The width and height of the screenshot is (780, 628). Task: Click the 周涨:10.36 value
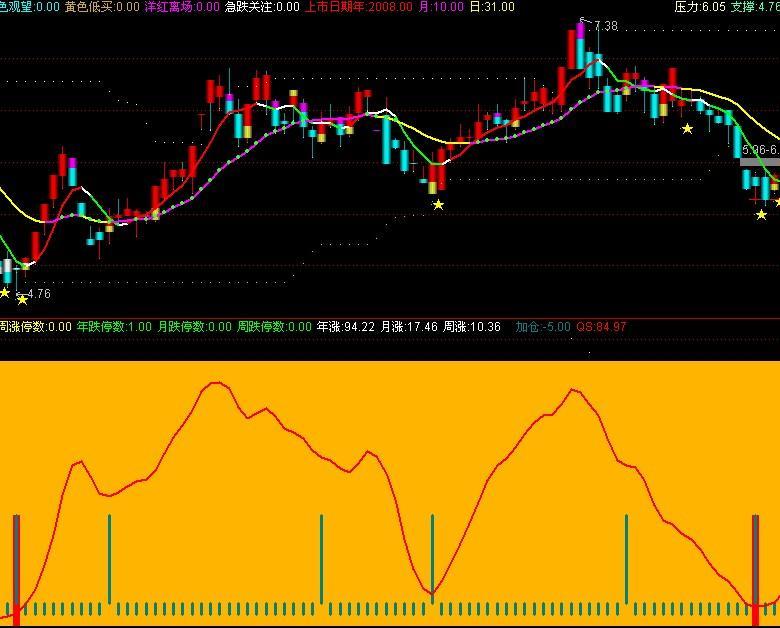coord(472,327)
